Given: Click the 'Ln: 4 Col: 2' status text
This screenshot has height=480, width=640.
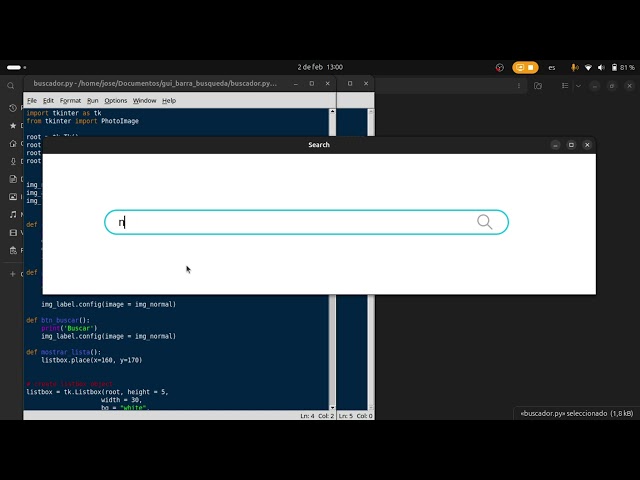Looking at the screenshot, I should tap(317, 416).
